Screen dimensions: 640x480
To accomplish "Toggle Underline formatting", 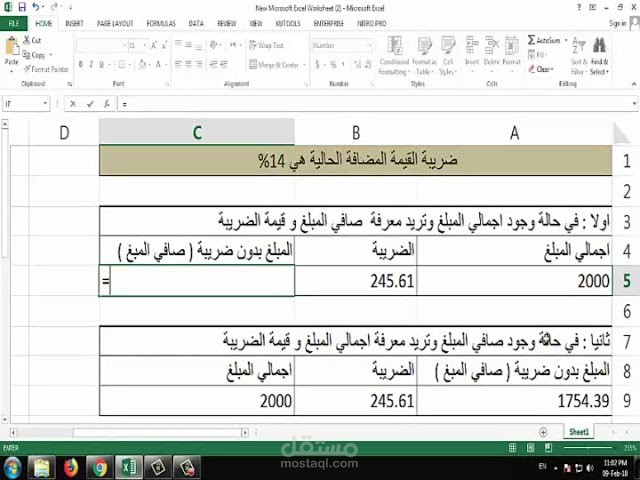I will [x=101, y=64].
